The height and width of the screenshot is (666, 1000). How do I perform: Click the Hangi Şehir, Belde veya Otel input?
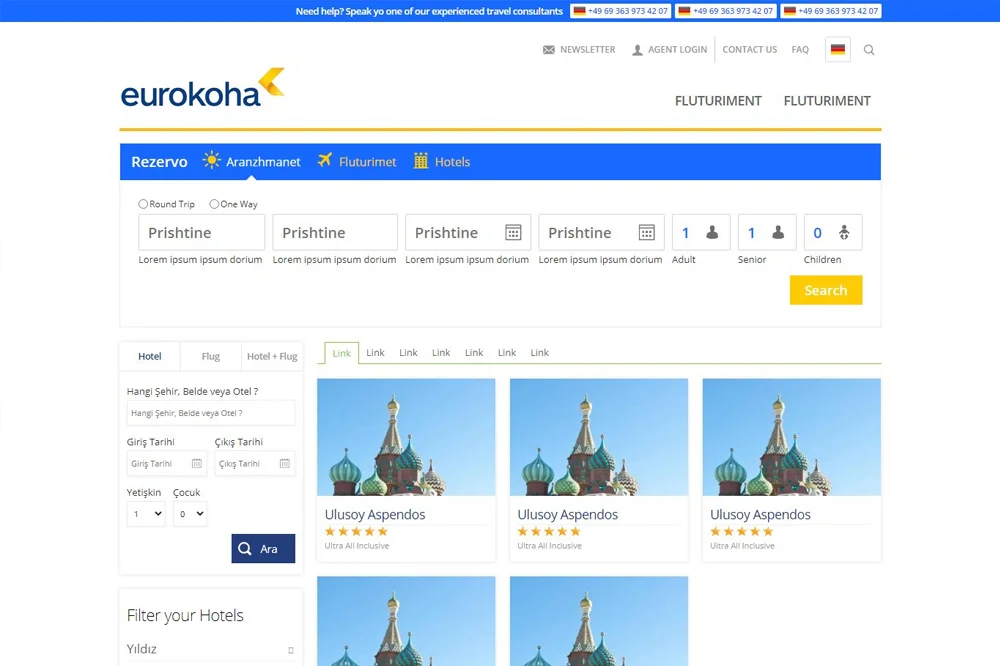point(211,413)
